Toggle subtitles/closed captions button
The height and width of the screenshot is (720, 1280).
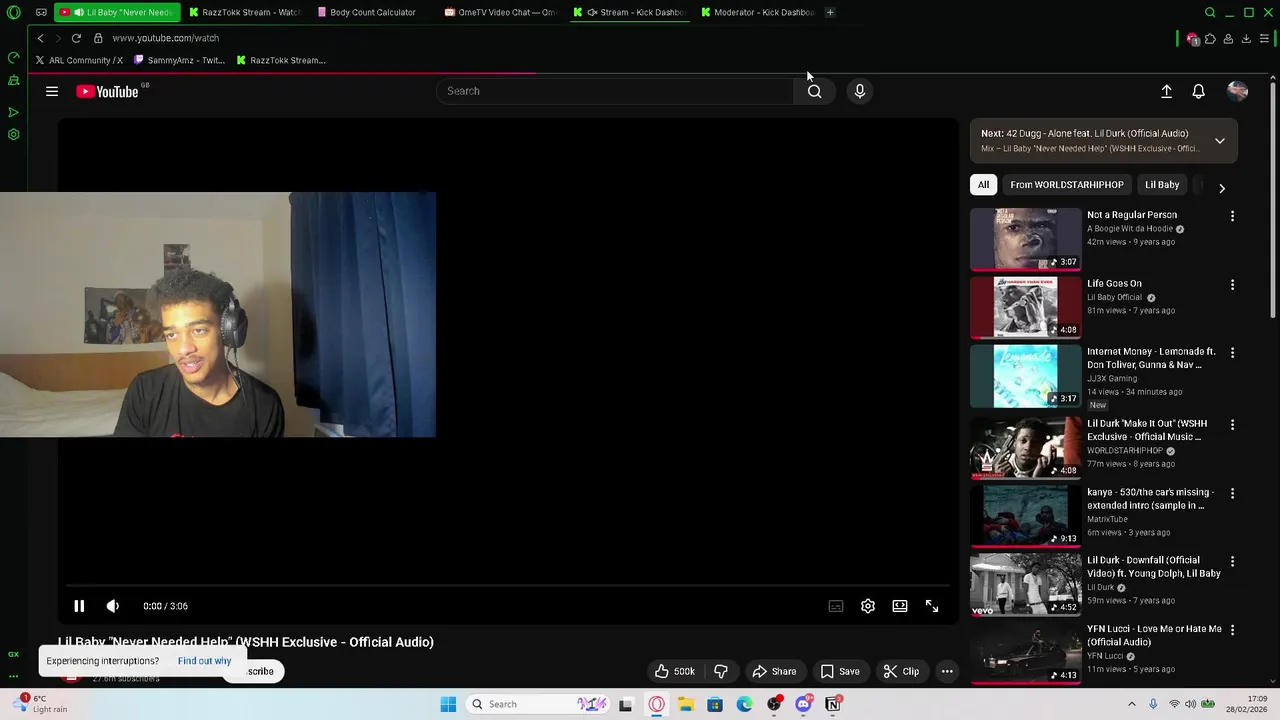pos(836,606)
